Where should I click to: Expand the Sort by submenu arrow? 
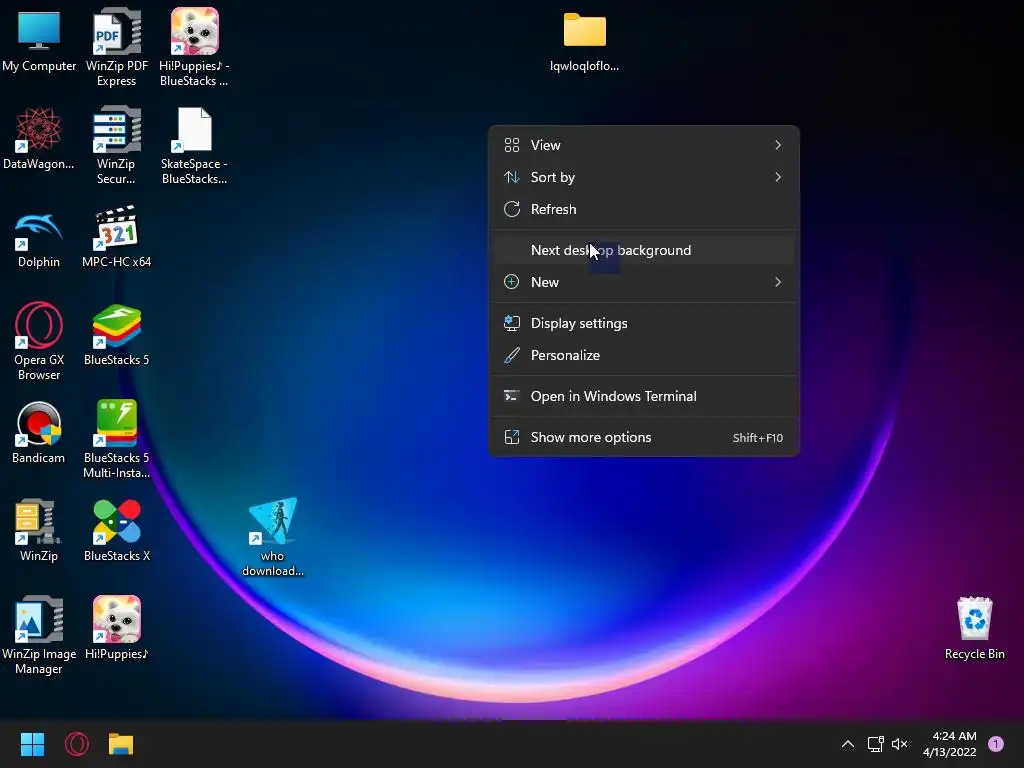coord(778,177)
